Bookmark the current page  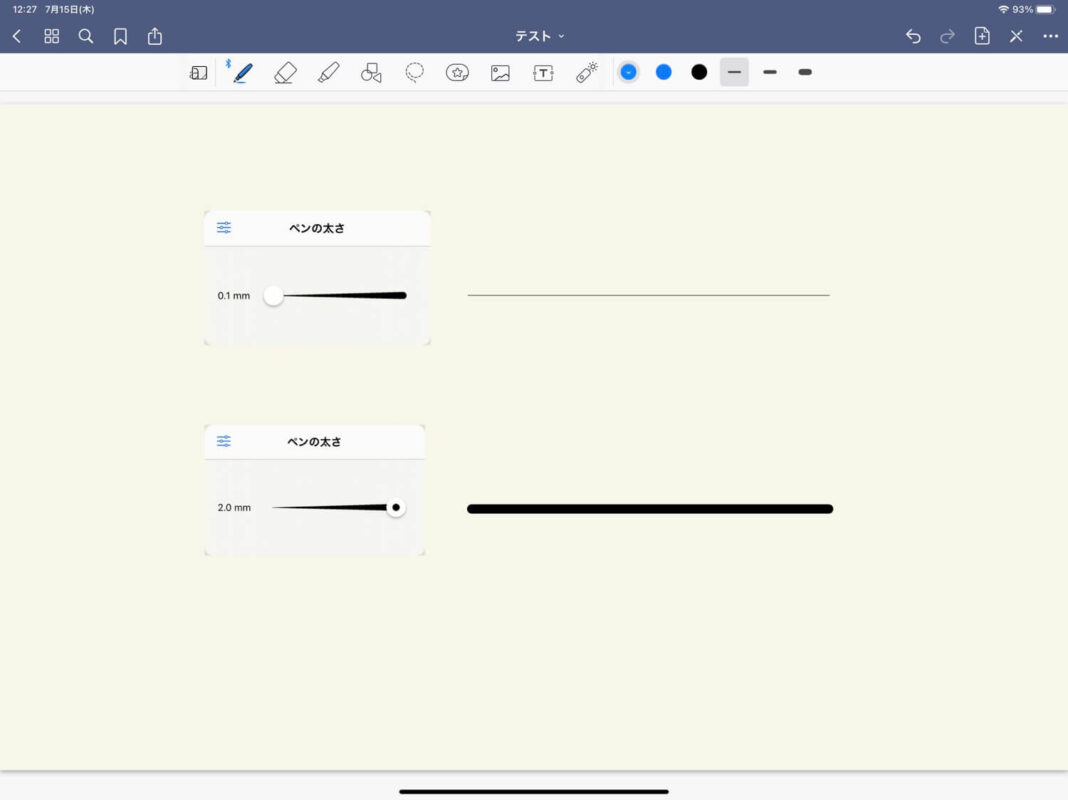(x=120, y=36)
